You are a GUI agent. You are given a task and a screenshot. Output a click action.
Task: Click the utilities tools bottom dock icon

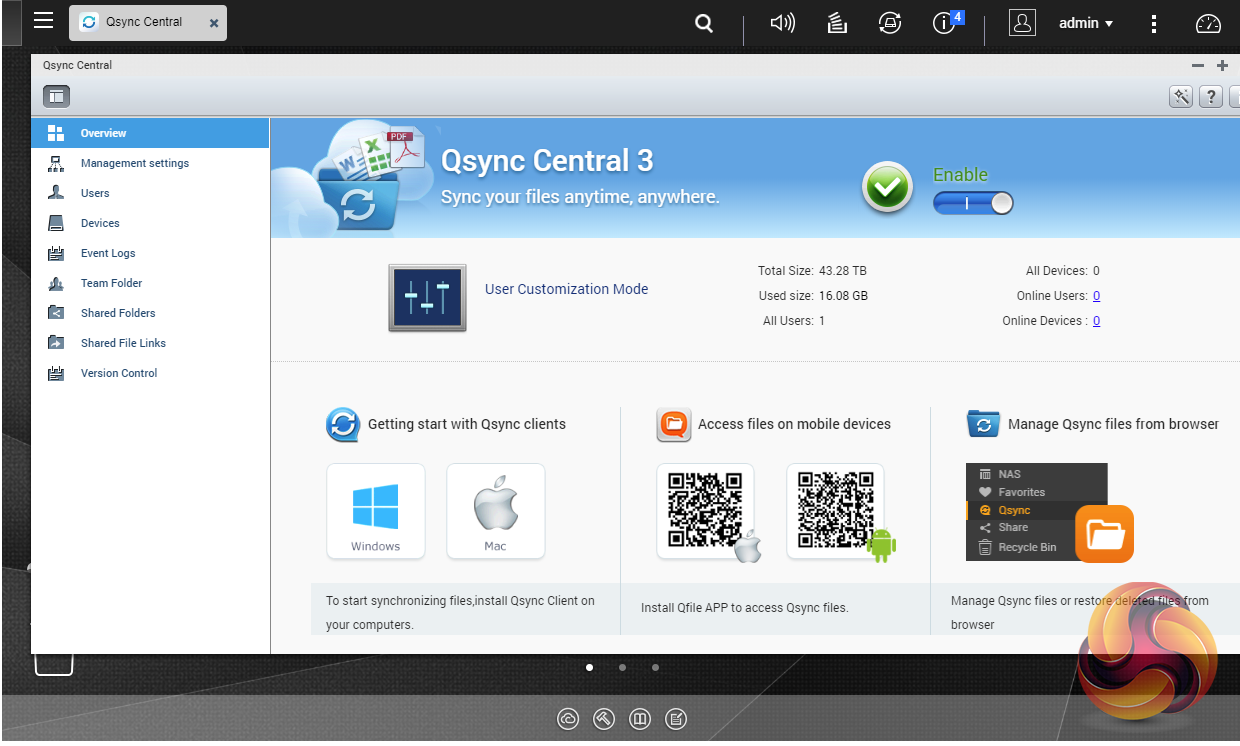604,718
